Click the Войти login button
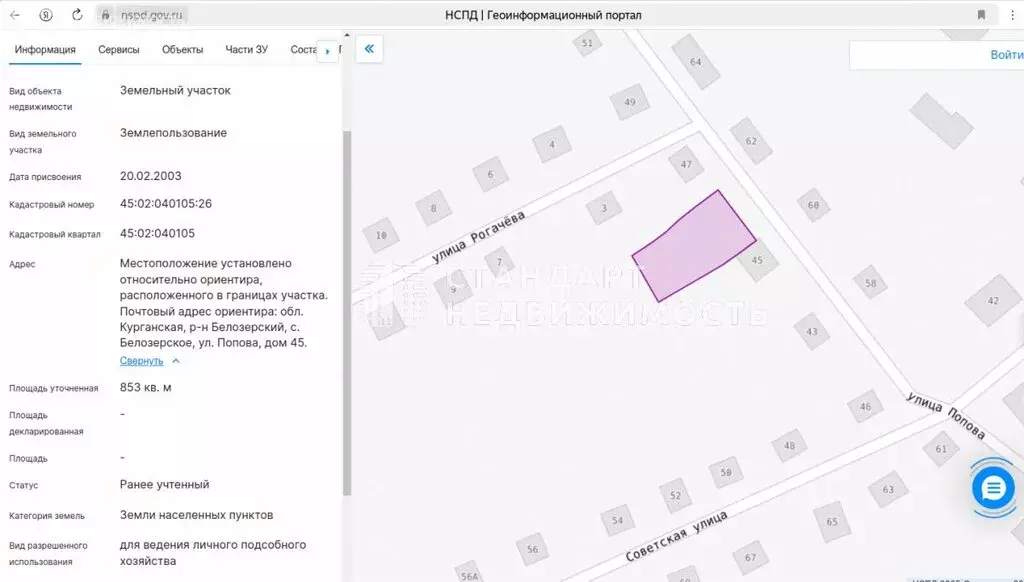This screenshot has height=582, width=1024. point(1006,55)
